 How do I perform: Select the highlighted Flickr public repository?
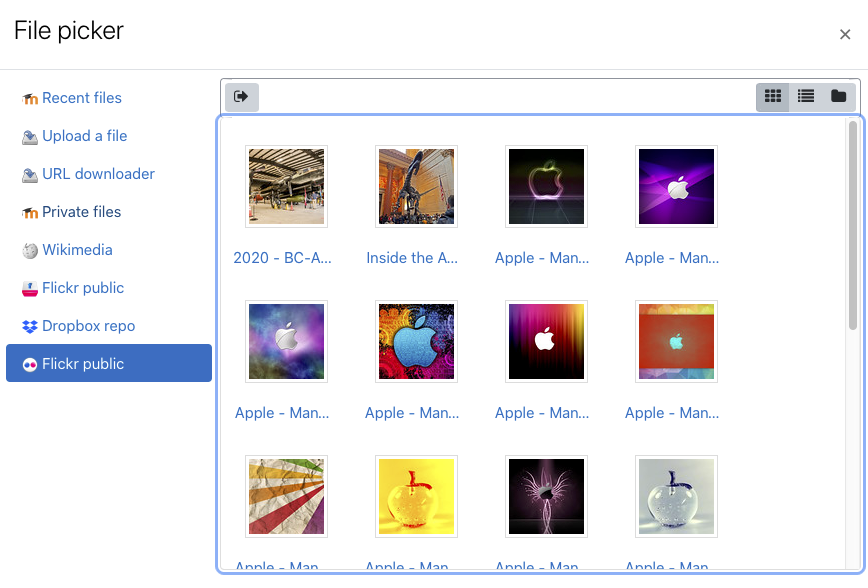(108, 363)
